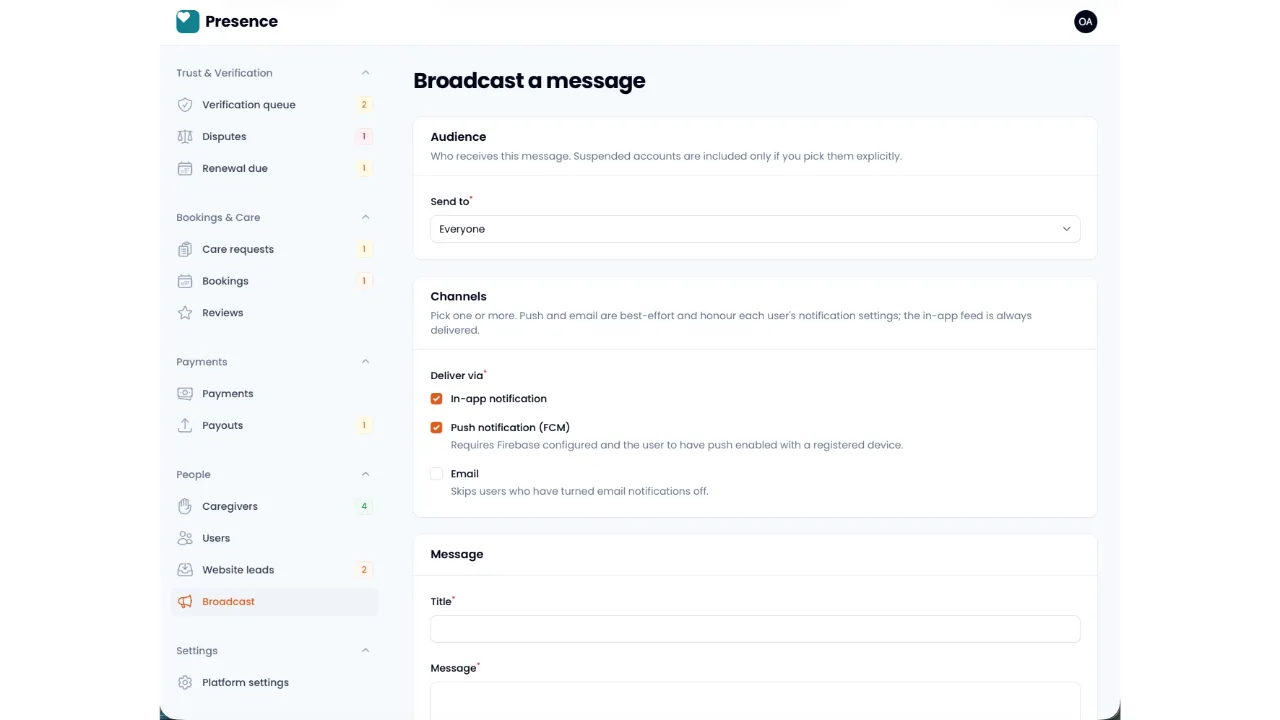Collapse the Bookings & Care section
This screenshot has width=1280, height=720.
(365, 217)
